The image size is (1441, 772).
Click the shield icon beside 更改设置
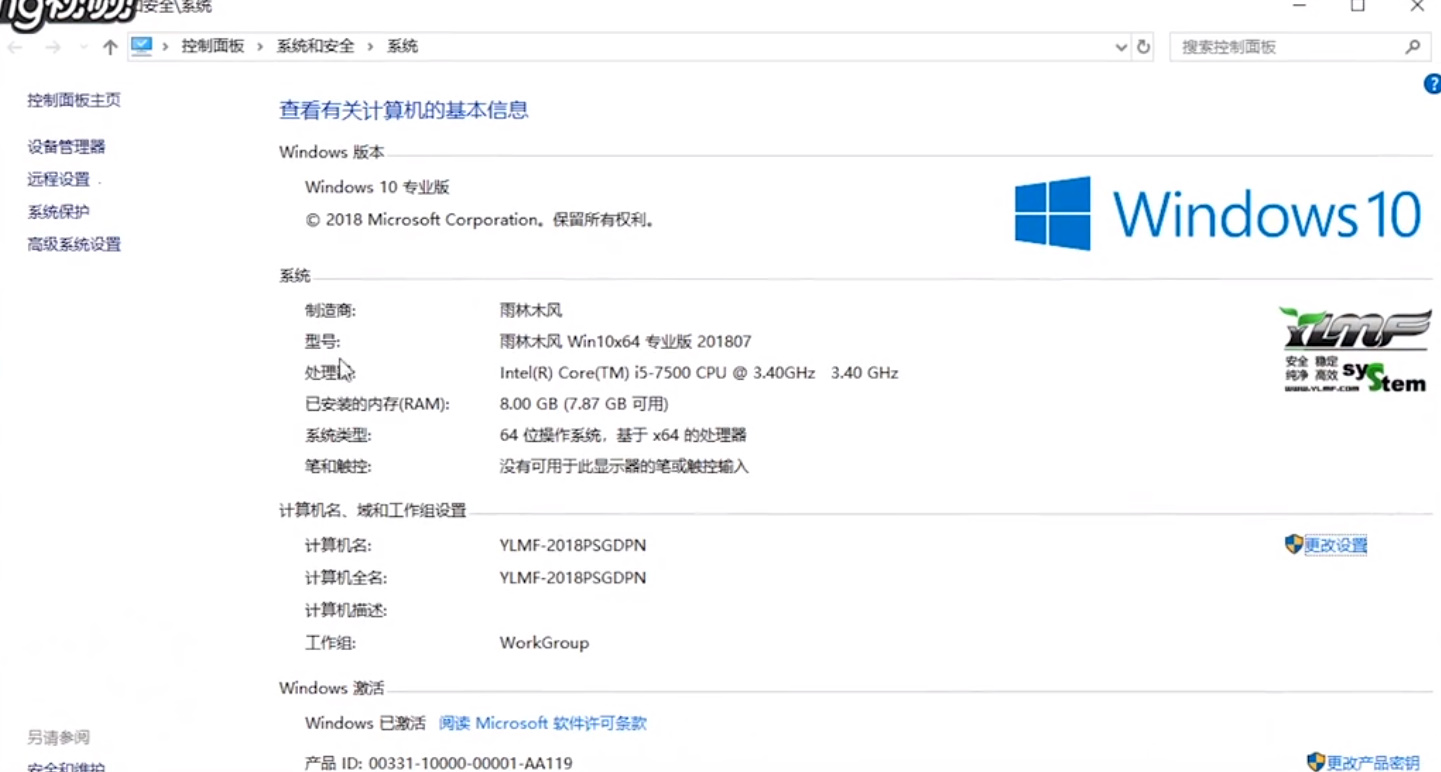point(1294,544)
